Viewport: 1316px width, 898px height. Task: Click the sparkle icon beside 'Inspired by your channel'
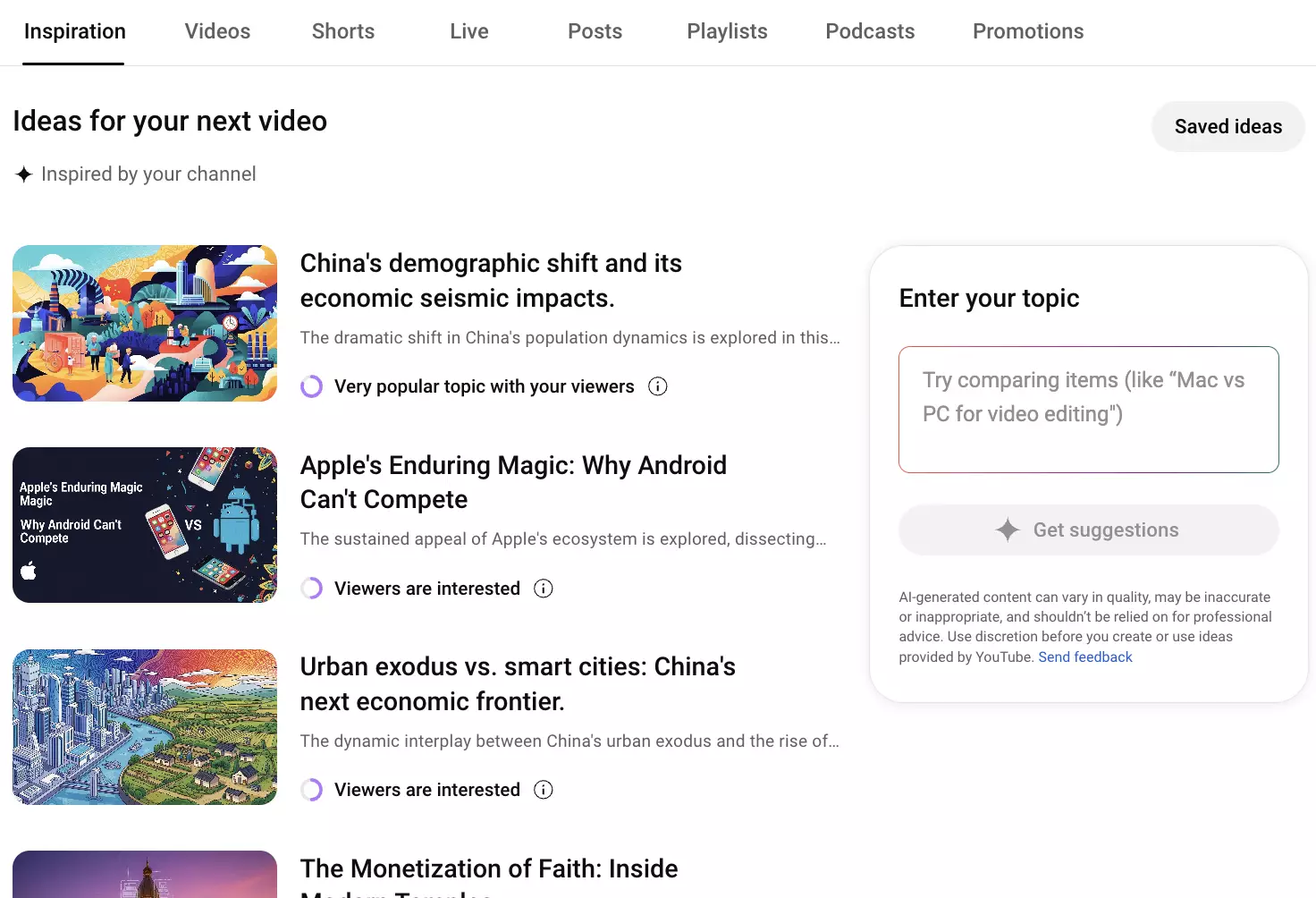pos(24,174)
